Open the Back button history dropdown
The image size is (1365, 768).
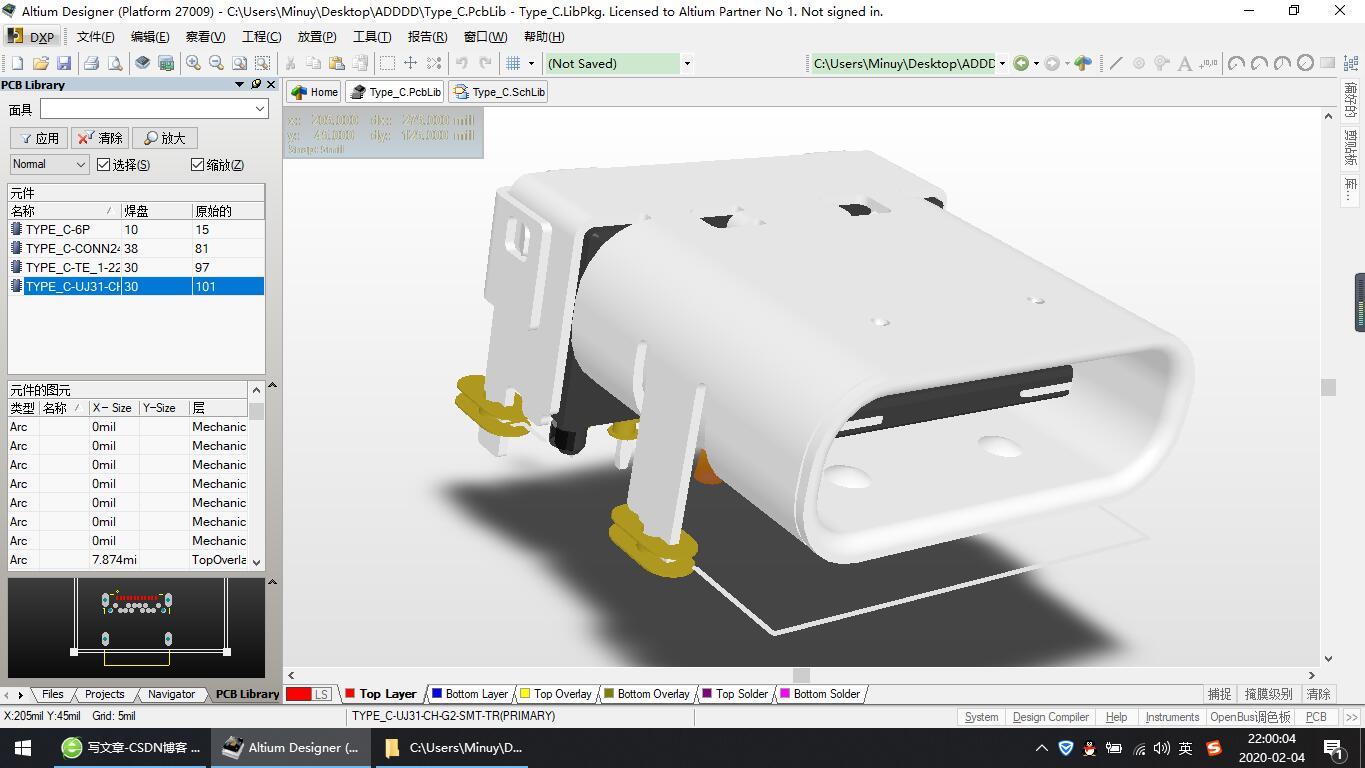[1036, 63]
